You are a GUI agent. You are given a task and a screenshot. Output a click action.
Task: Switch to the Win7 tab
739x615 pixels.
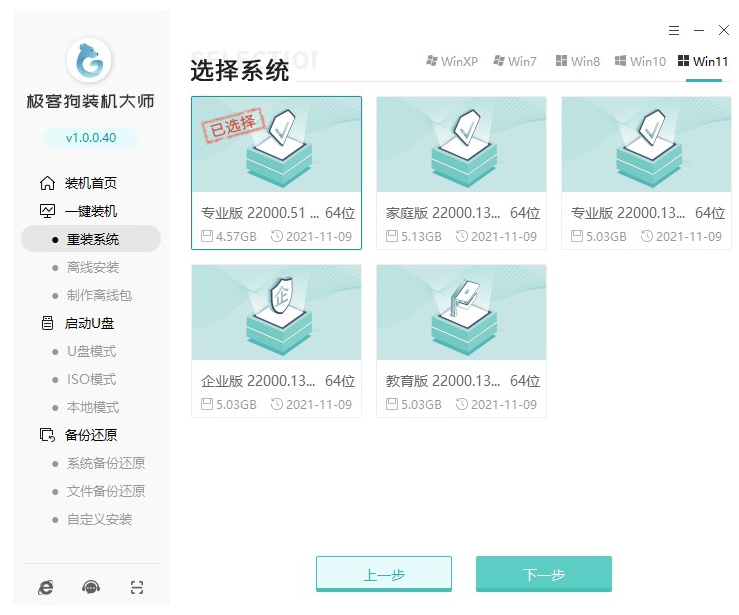coord(514,61)
